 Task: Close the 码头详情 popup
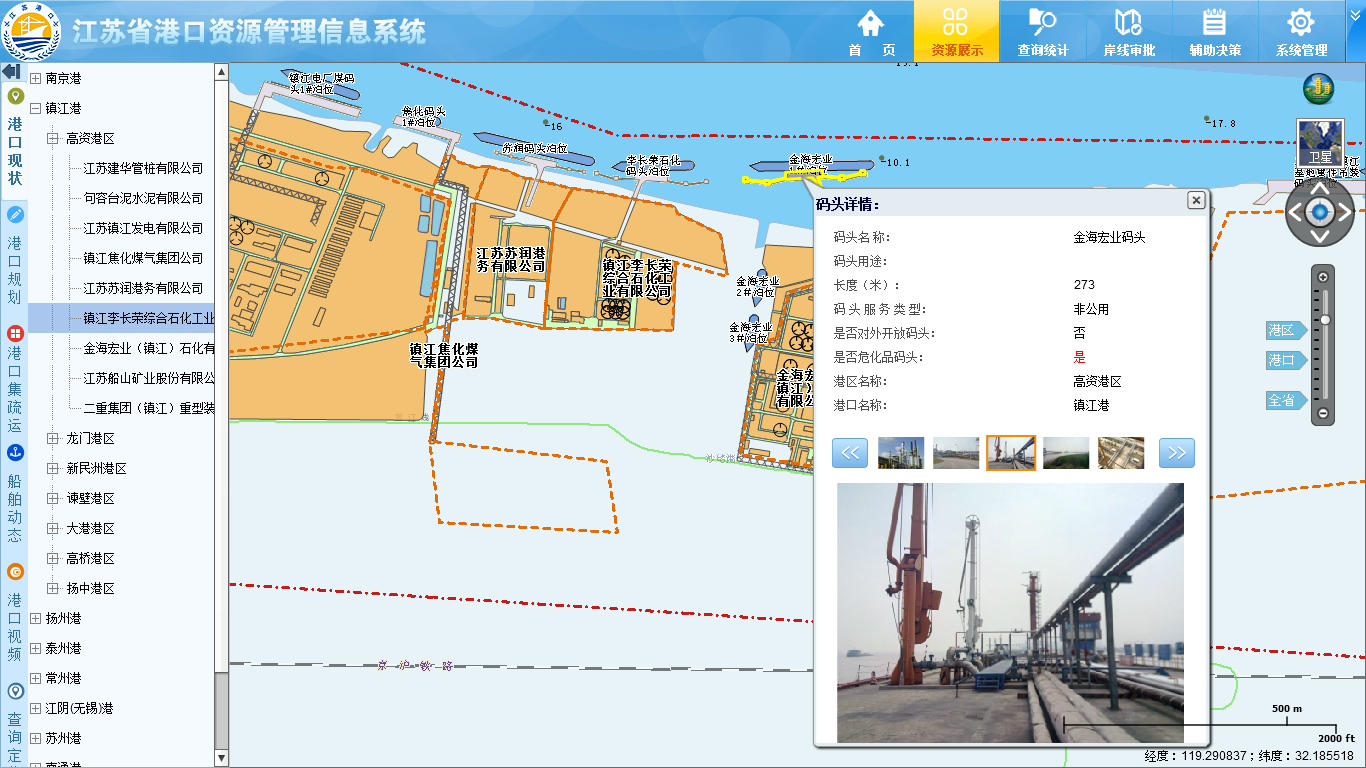coord(1196,200)
